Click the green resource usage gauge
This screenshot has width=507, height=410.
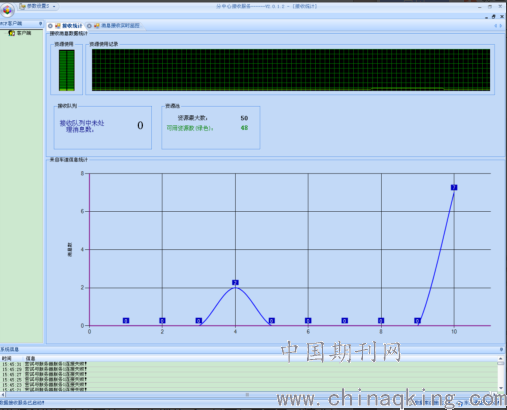[67, 70]
